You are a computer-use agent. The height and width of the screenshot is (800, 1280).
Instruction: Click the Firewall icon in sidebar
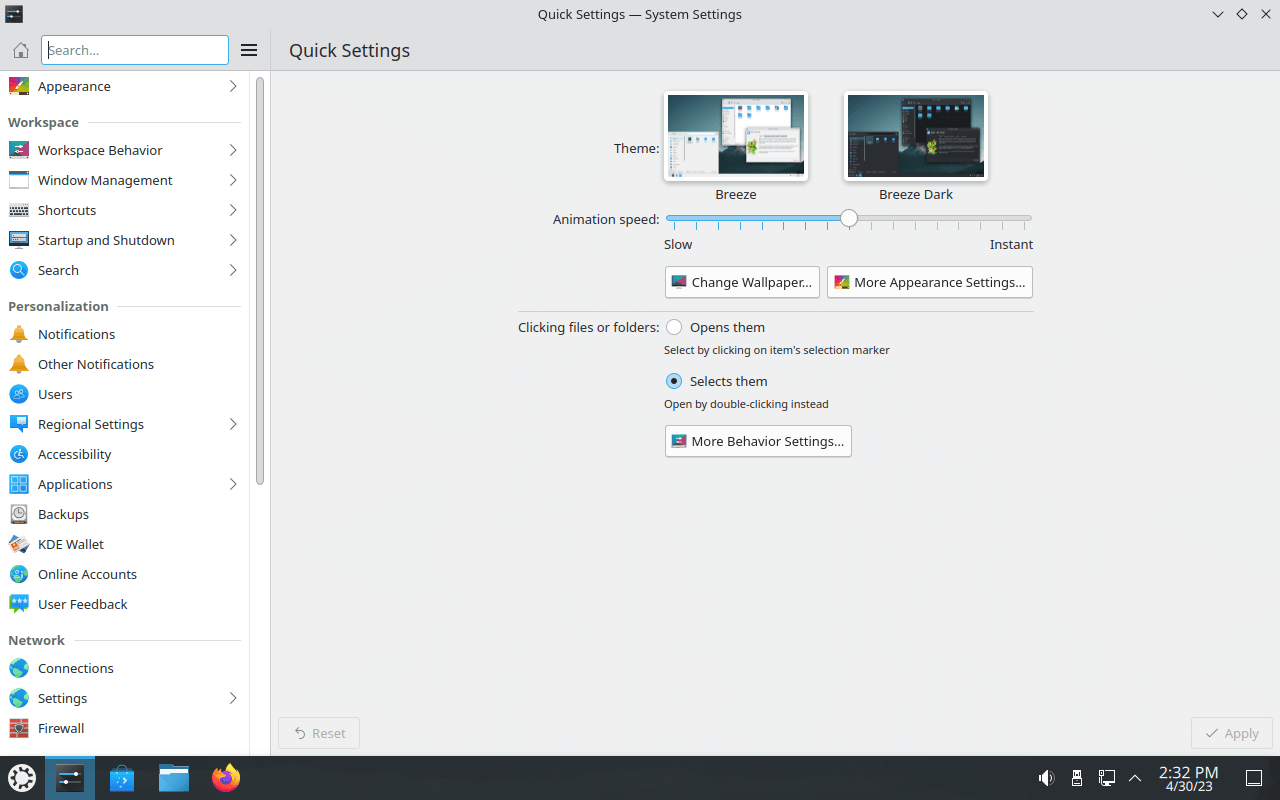point(19,728)
